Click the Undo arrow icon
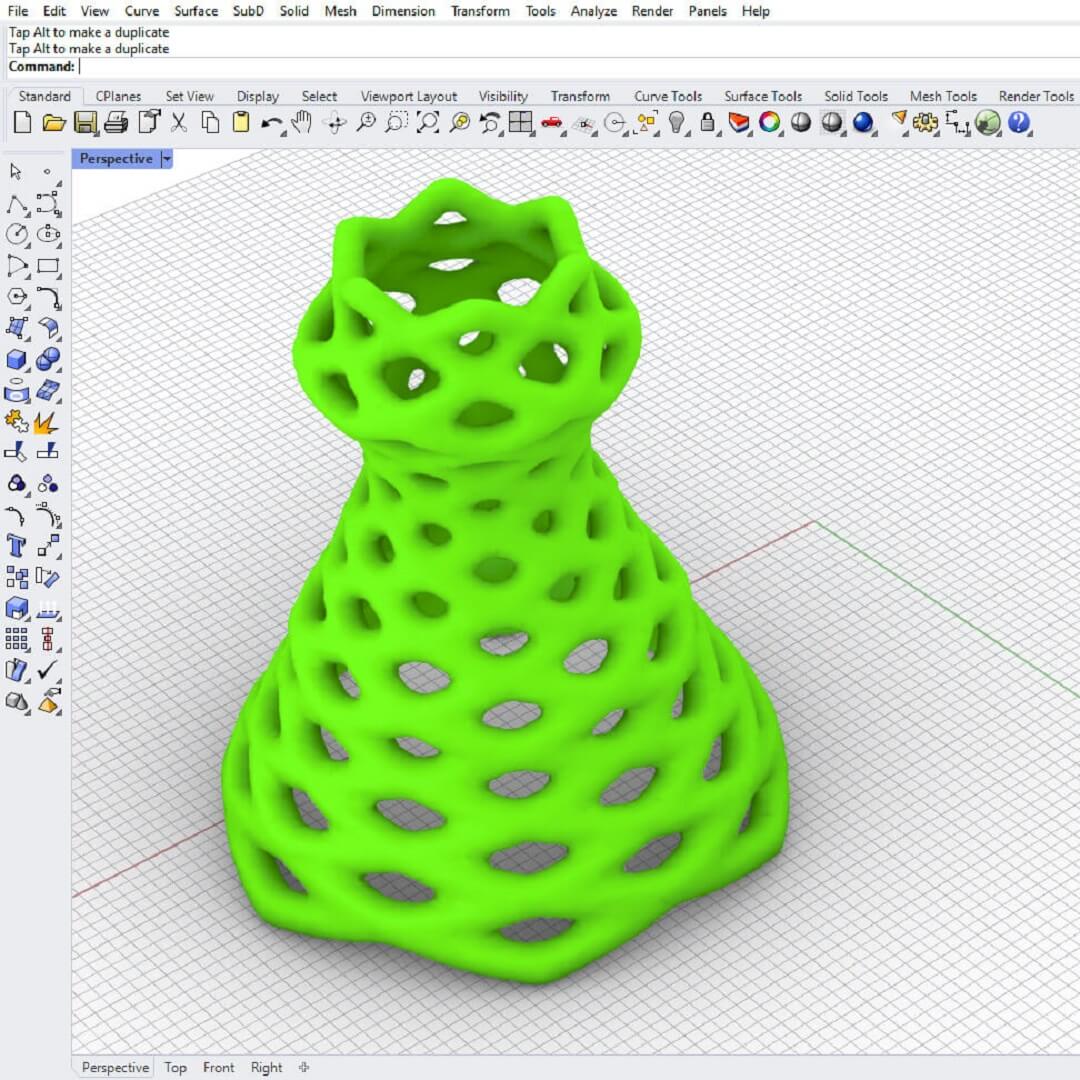Viewport: 1080px width, 1080px height. click(271, 125)
